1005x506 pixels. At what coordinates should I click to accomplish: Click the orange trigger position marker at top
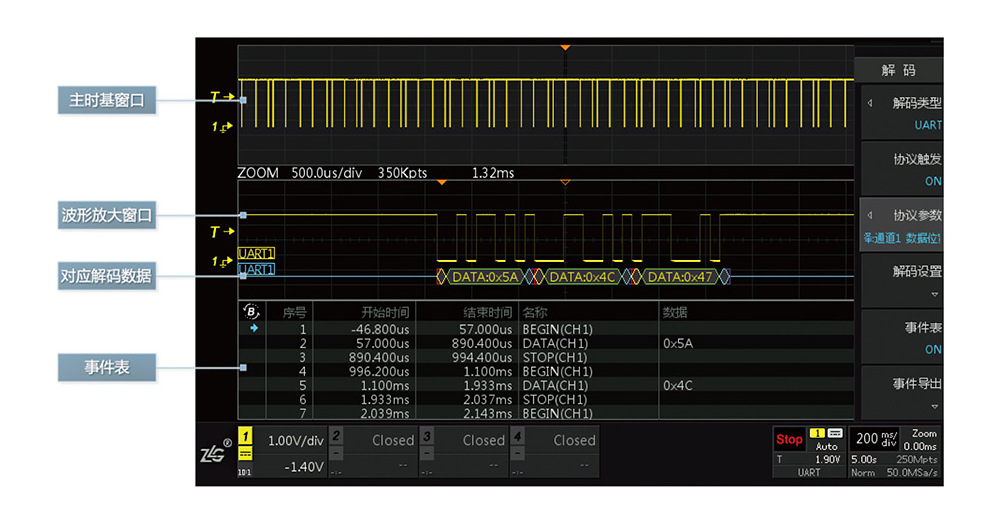(565, 48)
